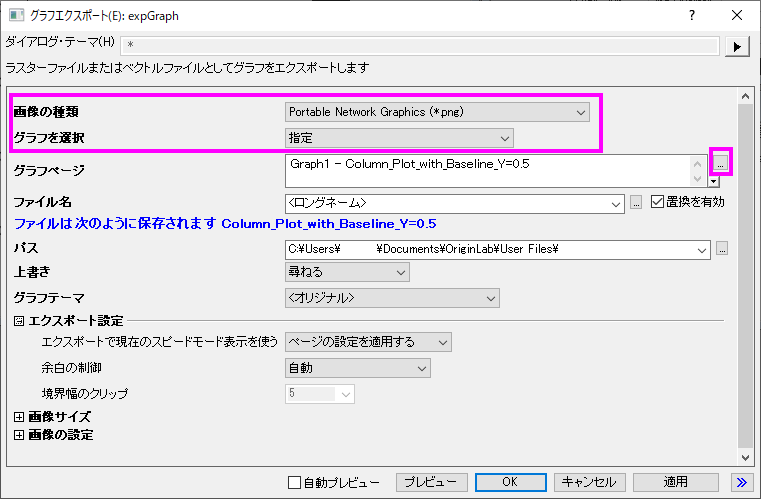Open グラフテーマ dropdown
This screenshot has height=499, width=761.
click(392, 298)
